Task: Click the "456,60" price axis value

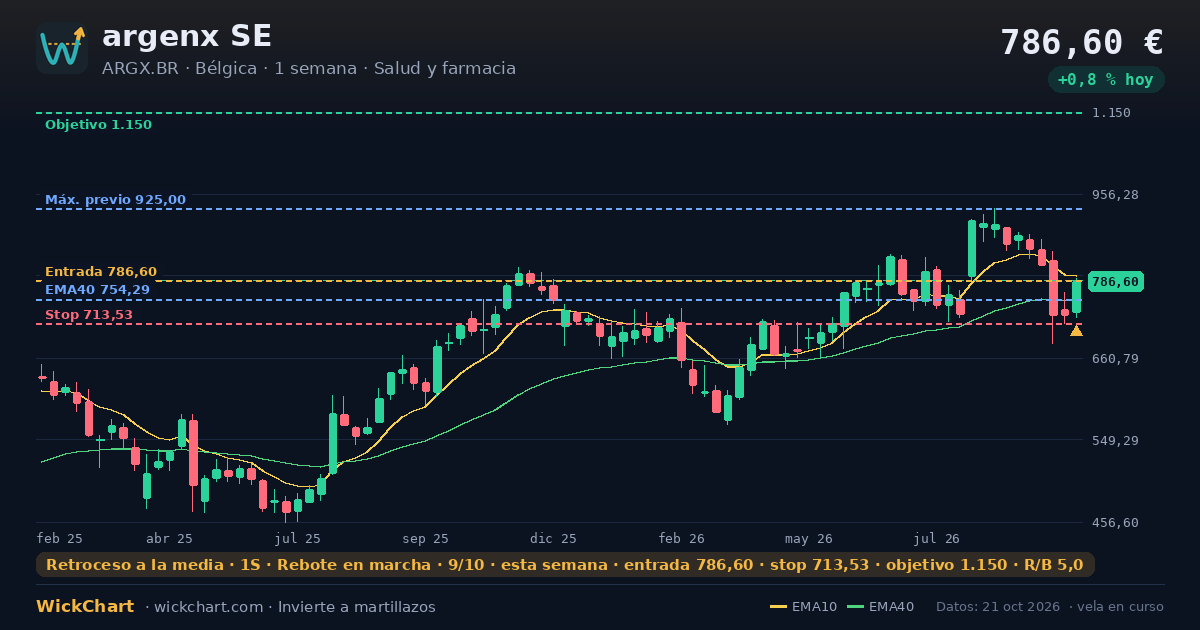Action: coord(1115,523)
